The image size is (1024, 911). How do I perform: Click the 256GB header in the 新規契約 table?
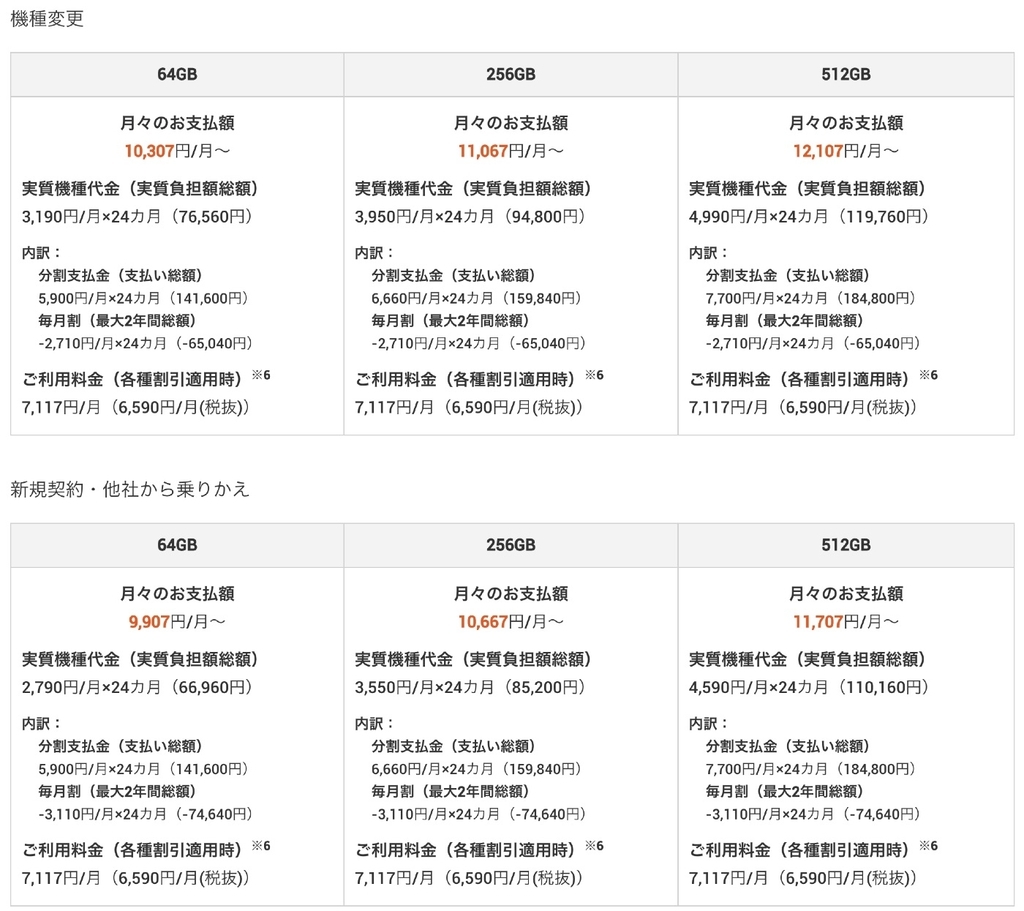tap(511, 545)
